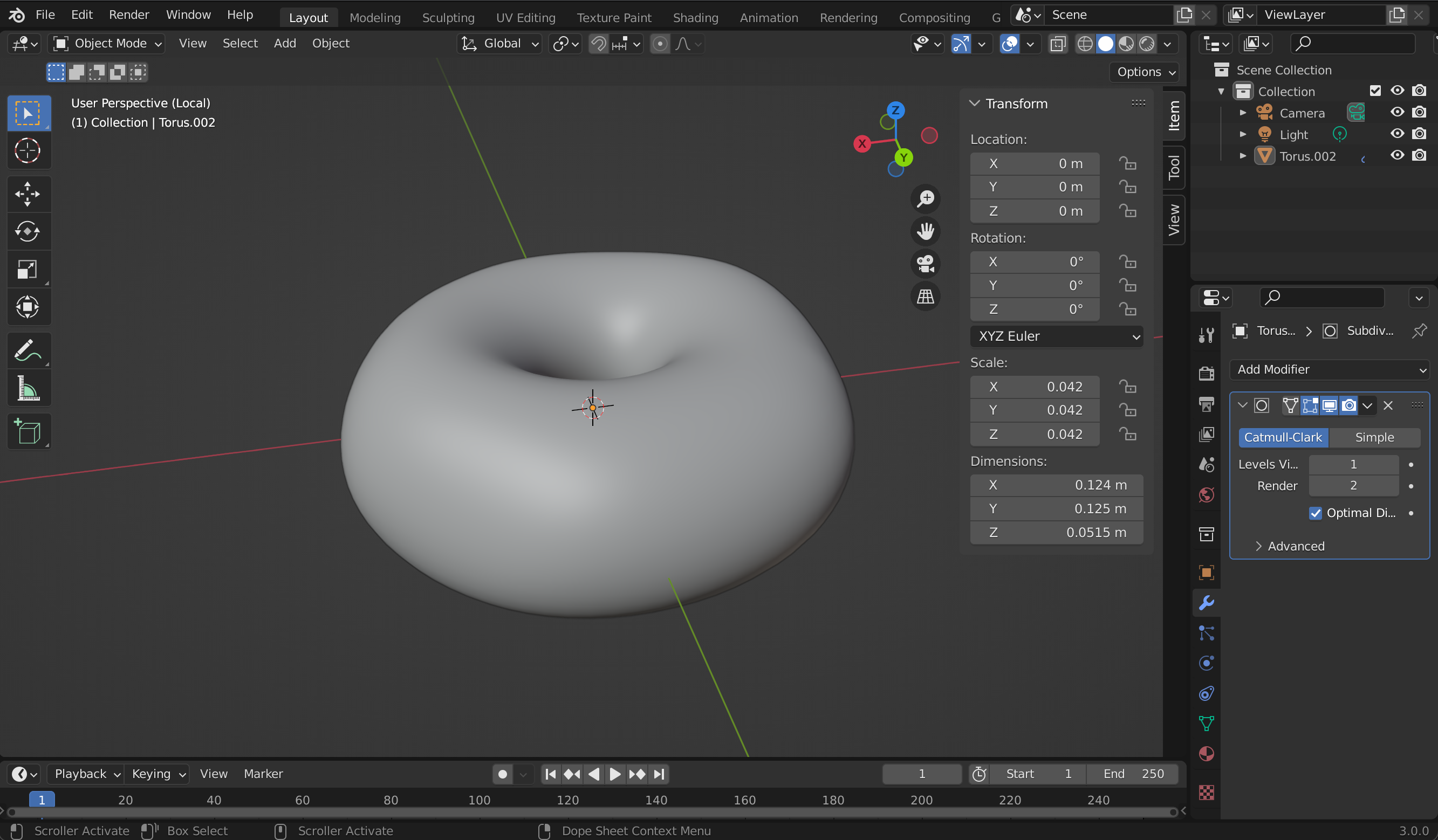1438x840 pixels.
Task: Select the Annotate tool
Action: point(29,349)
